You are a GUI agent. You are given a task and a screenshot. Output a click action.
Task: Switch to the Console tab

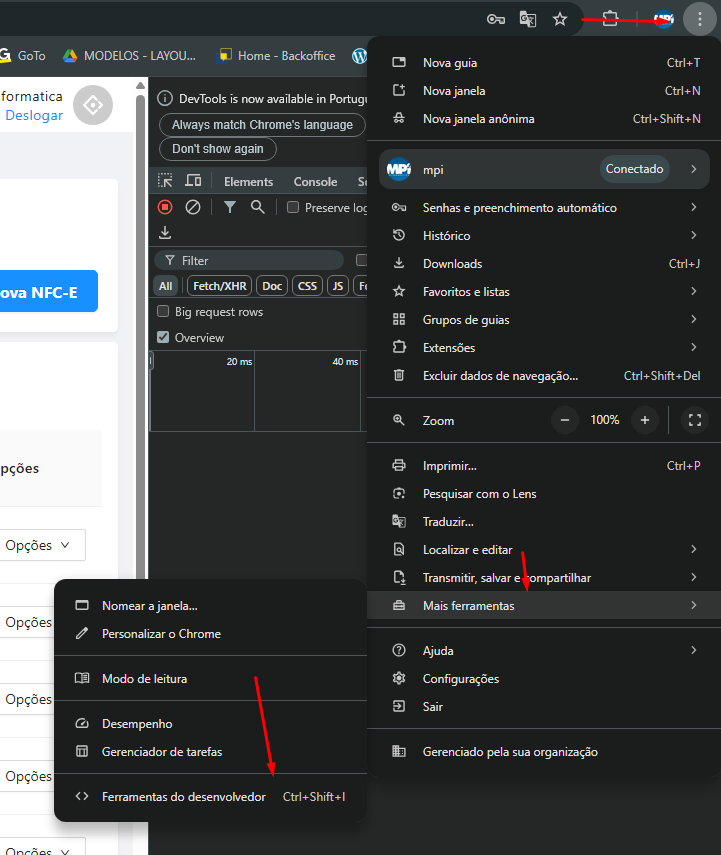tap(315, 182)
